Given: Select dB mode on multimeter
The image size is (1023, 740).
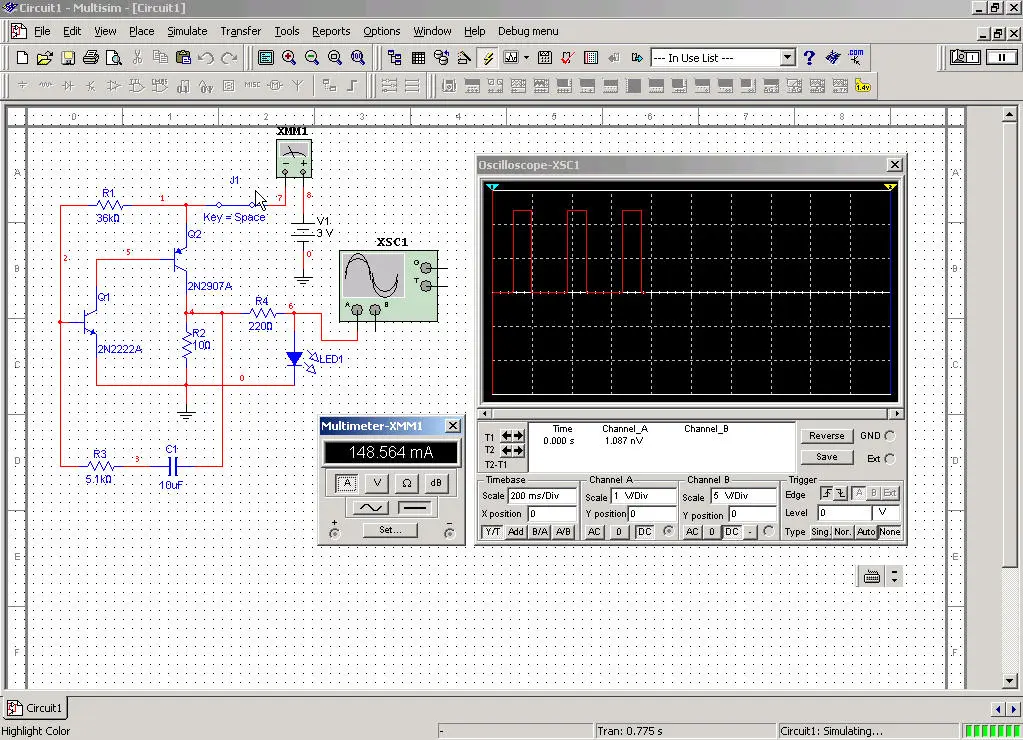Looking at the screenshot, I should (x=436, y=483).
